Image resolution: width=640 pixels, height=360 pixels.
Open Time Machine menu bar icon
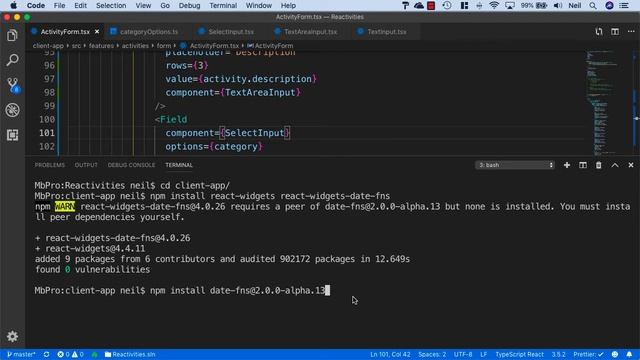[x=447, y=5]
